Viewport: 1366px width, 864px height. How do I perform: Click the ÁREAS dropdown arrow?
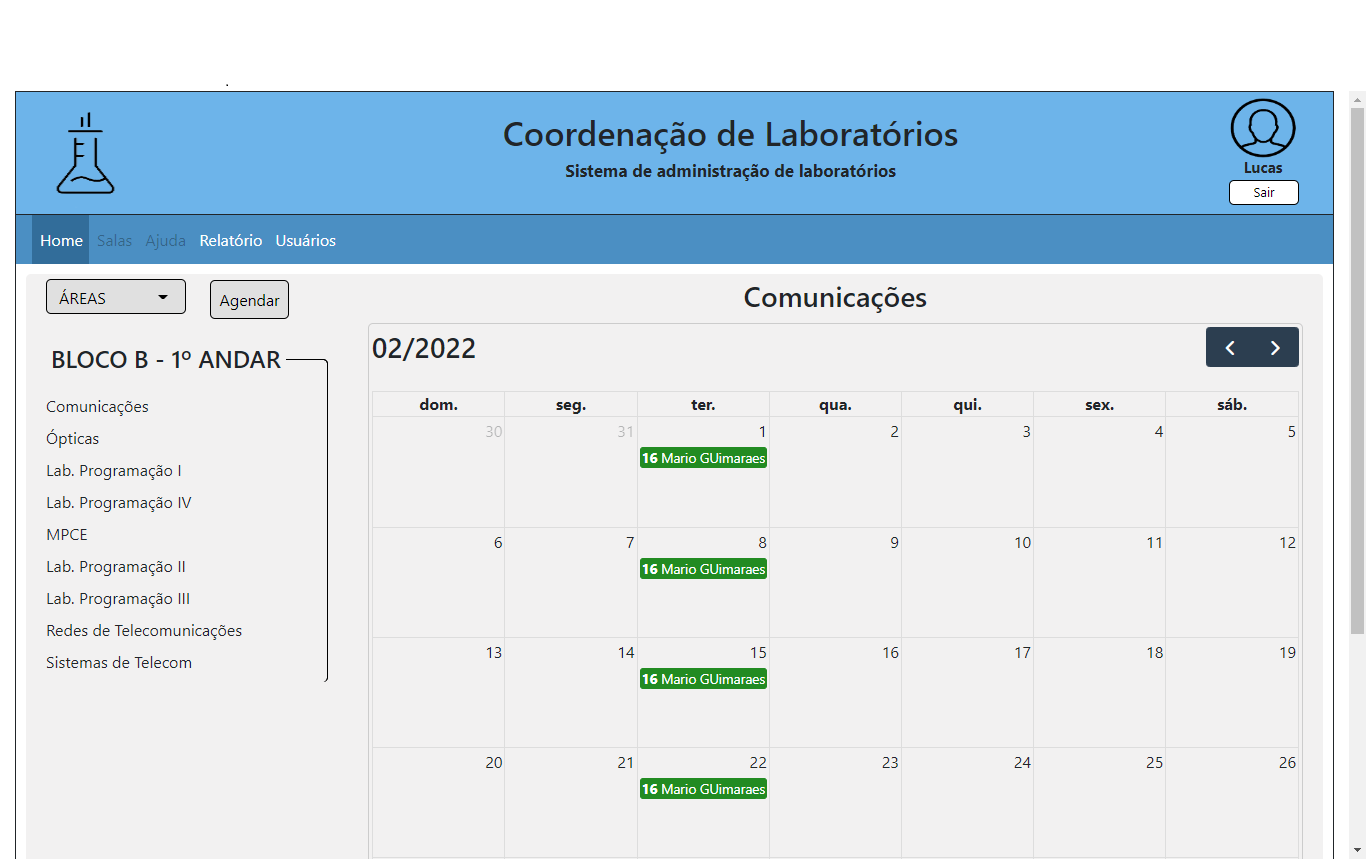164,296
